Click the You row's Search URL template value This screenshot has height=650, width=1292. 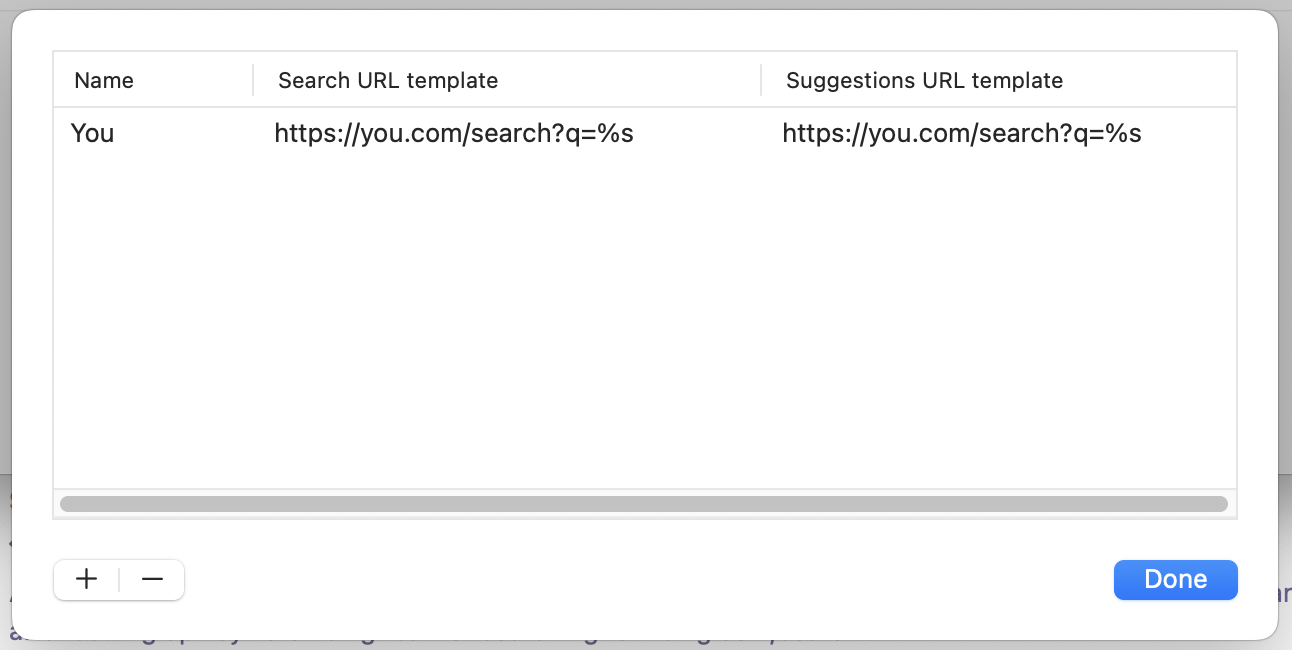(454, 133)
